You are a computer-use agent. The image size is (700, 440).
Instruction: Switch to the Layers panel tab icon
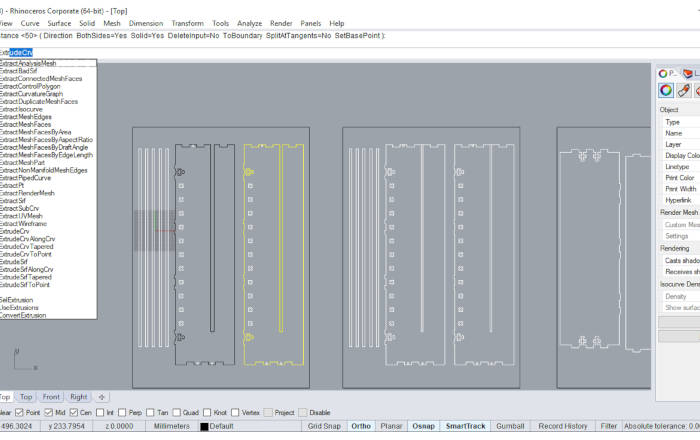click(x=690, y=73)
